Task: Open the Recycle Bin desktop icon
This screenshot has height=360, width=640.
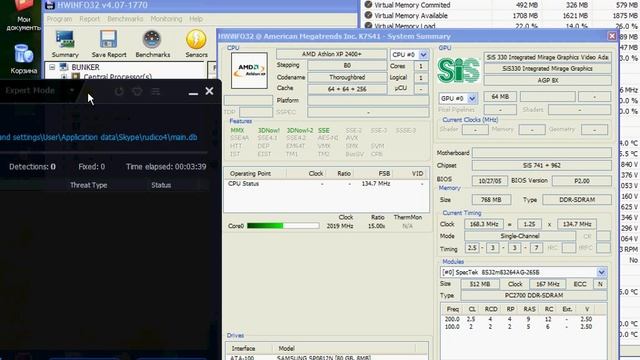Action: pyautogui.click(x=23, y=60)
